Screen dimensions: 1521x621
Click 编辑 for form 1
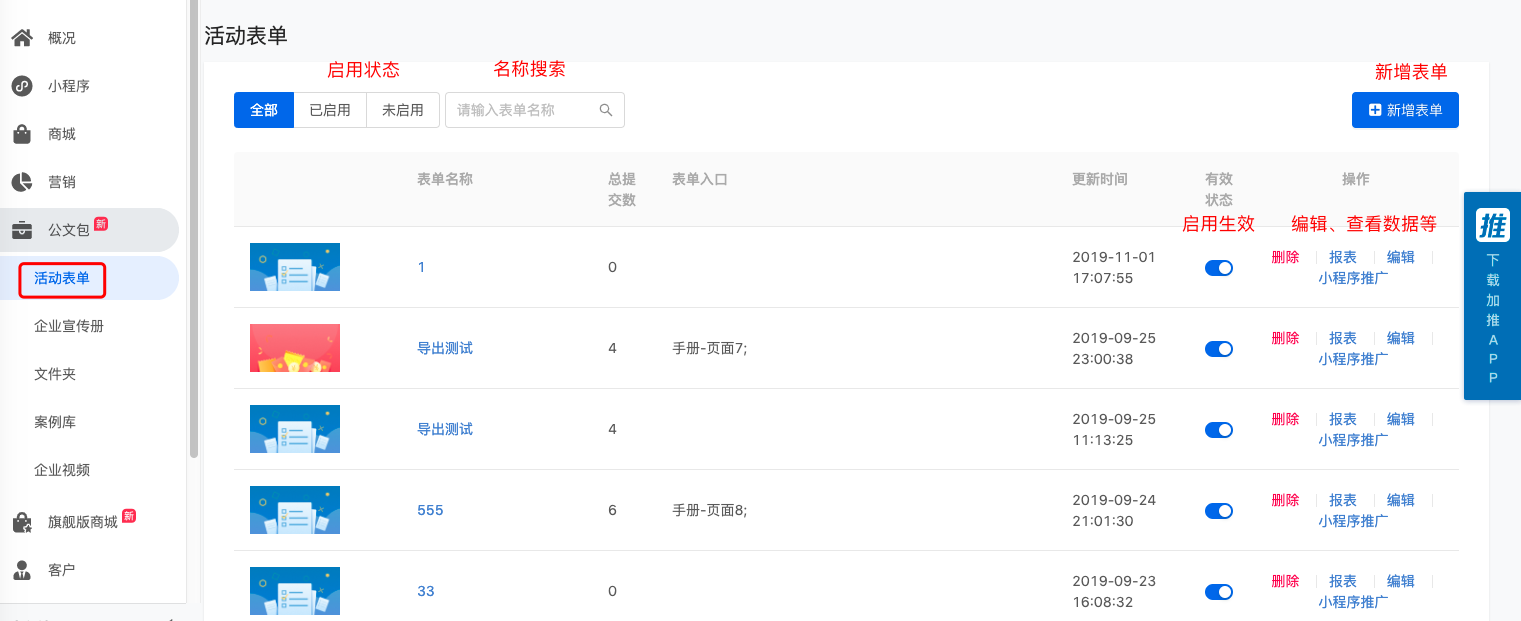[x=1401, y=257]
